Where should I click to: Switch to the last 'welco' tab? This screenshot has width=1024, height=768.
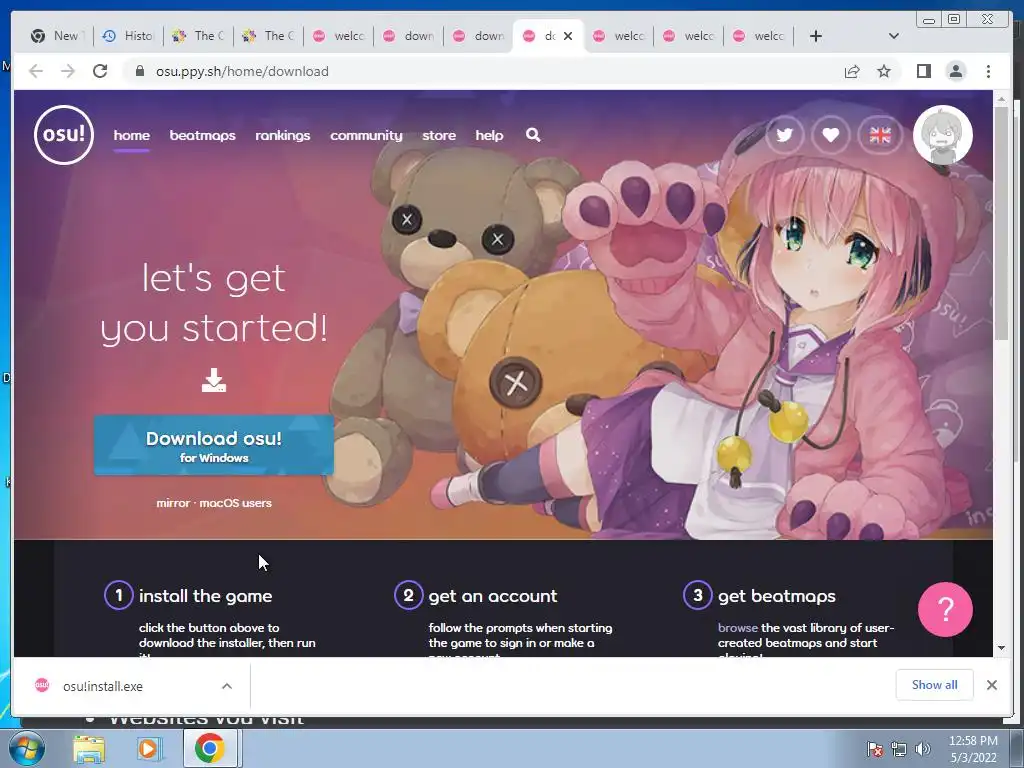click(x=758, y=36)
